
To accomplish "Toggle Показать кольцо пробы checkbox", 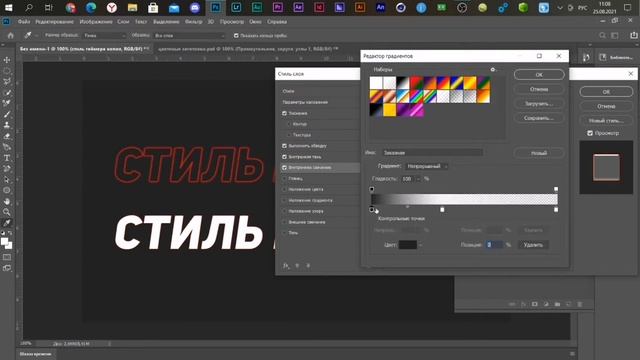I will tap(236, 36).
